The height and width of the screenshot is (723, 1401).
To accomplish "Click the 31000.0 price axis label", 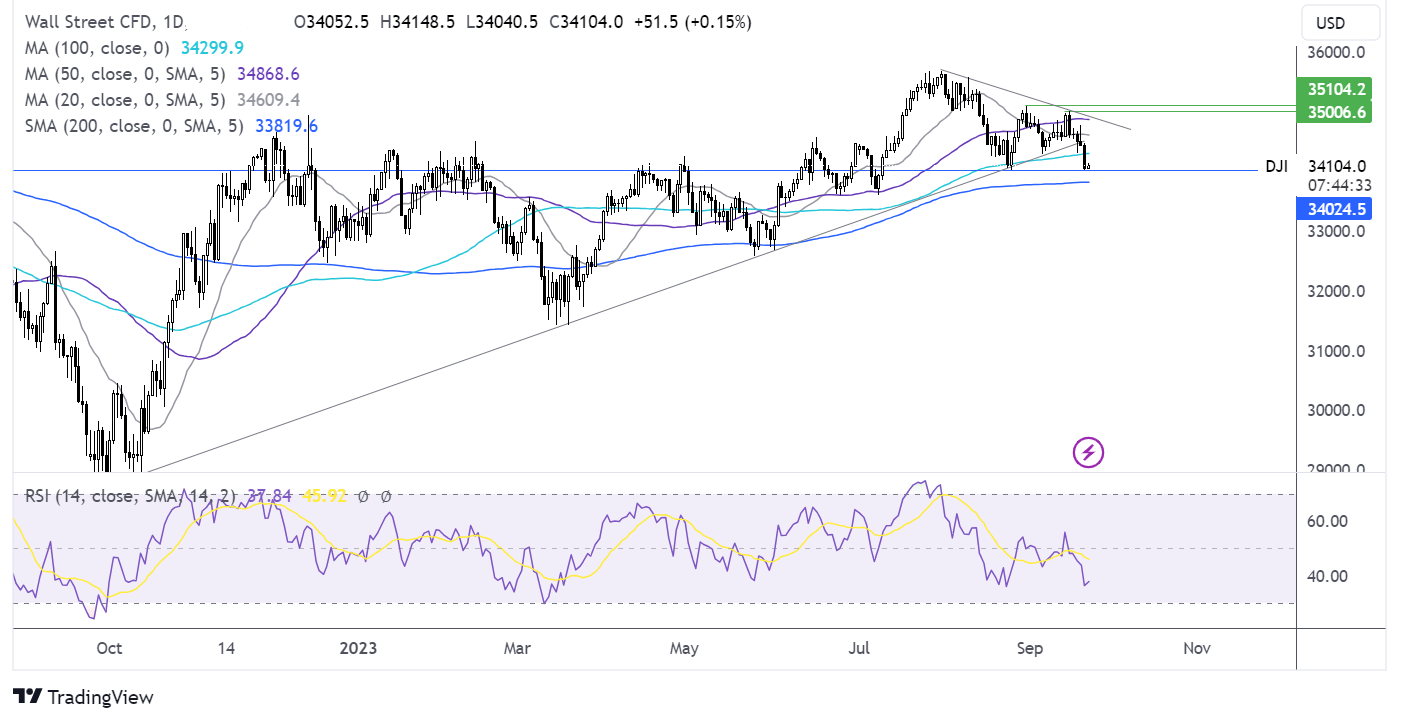I will click(x=1339, y=351).
